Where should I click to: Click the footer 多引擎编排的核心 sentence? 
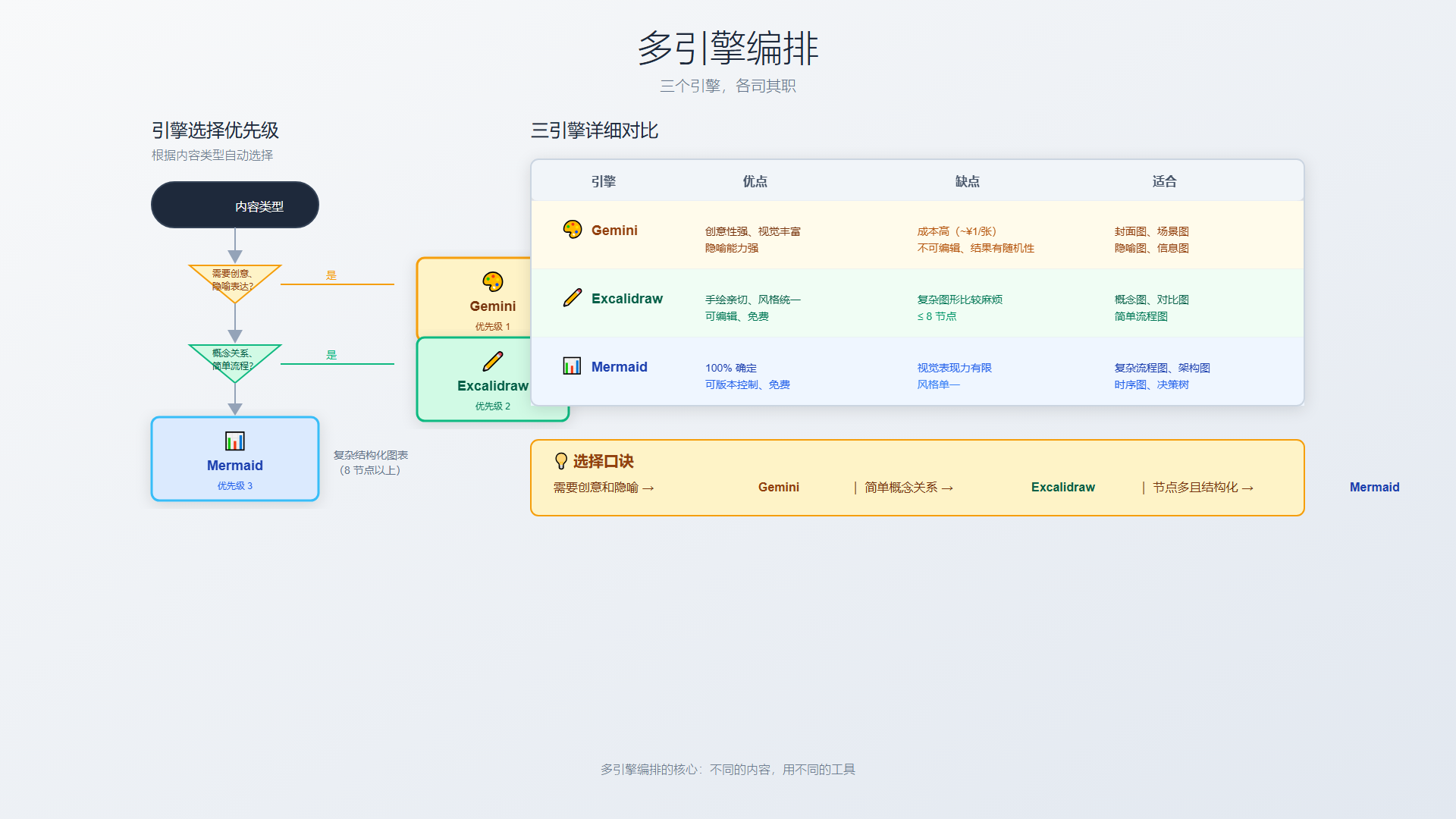pos(728,770)
